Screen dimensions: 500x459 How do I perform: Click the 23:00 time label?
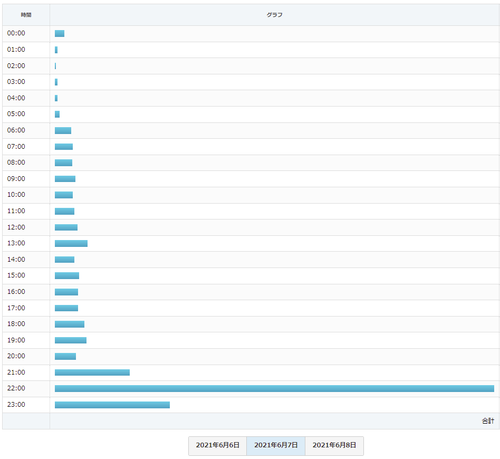click(x=16, y=405)
